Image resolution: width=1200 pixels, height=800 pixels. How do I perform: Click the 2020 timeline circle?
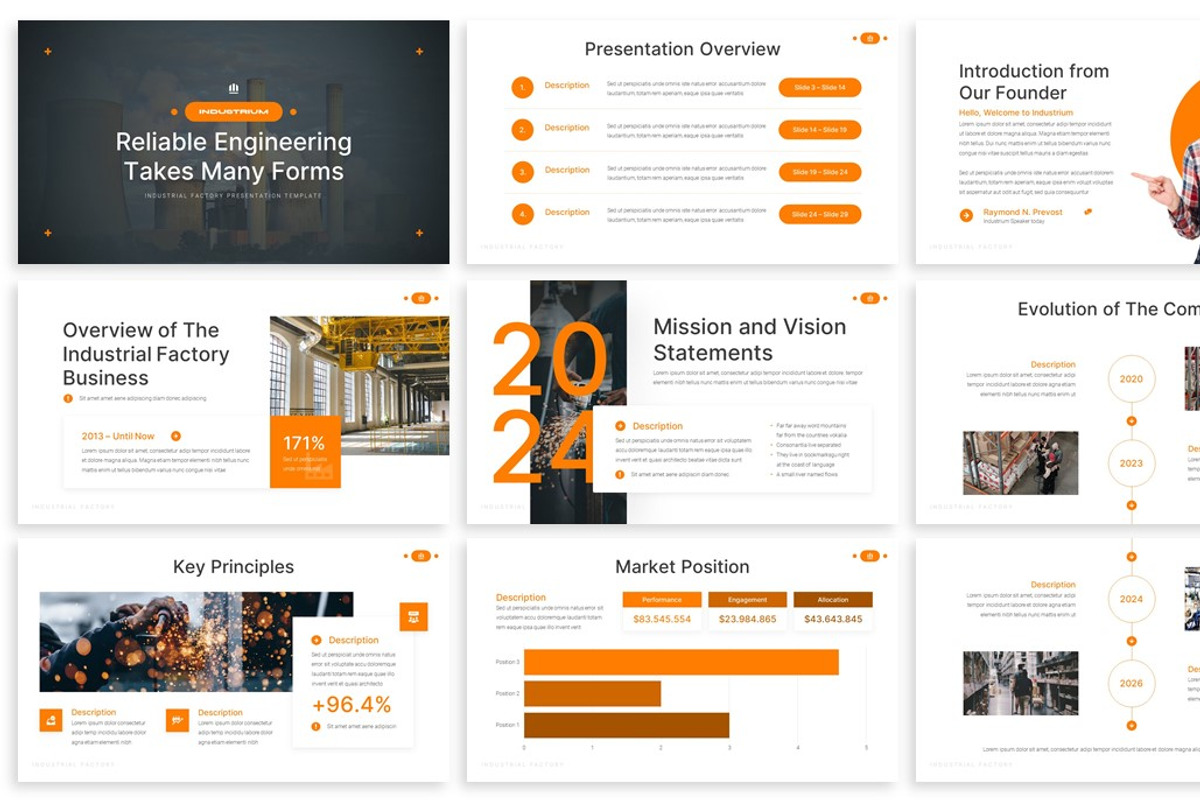pyautogui.click(x=1131, y=379)
